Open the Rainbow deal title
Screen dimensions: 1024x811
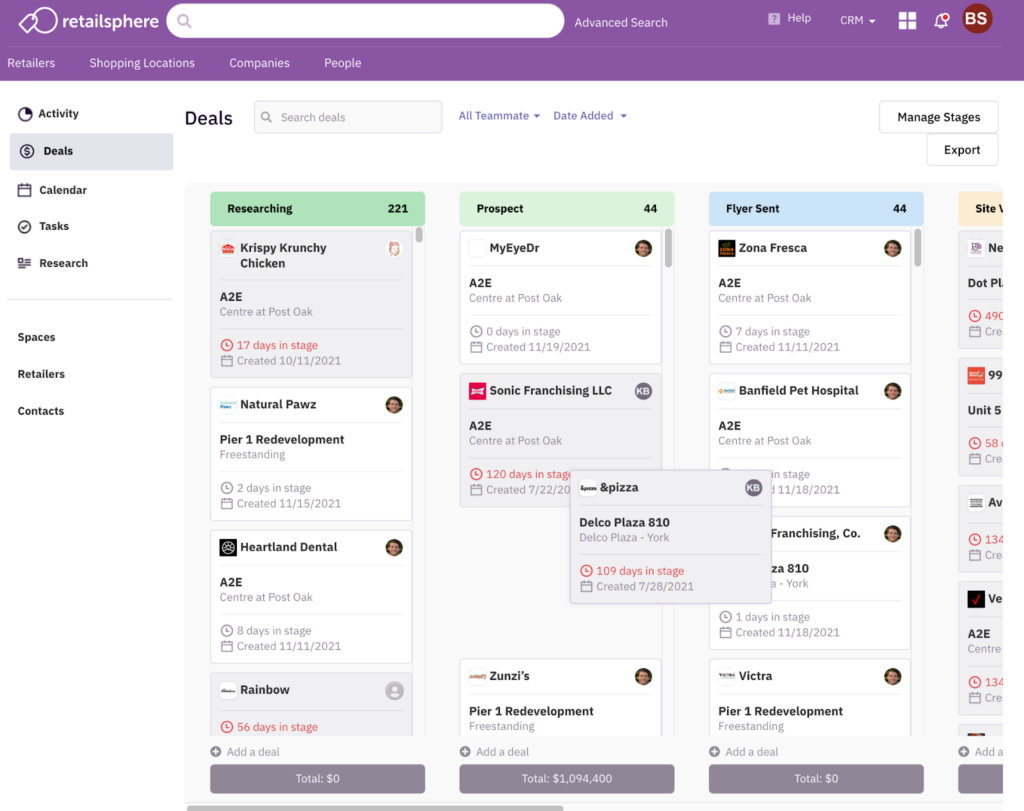click(264, 690)
